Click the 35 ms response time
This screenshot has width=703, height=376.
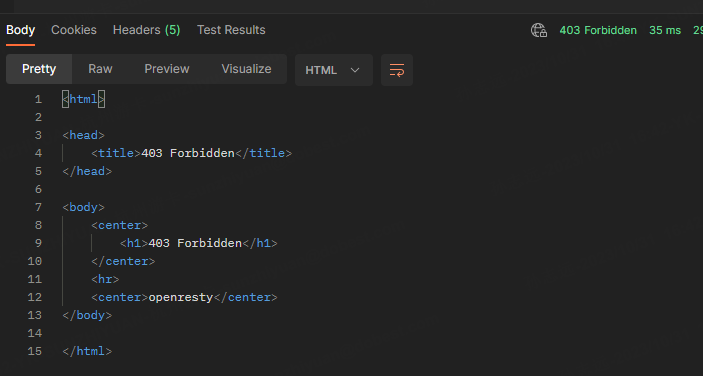point(665,30)
